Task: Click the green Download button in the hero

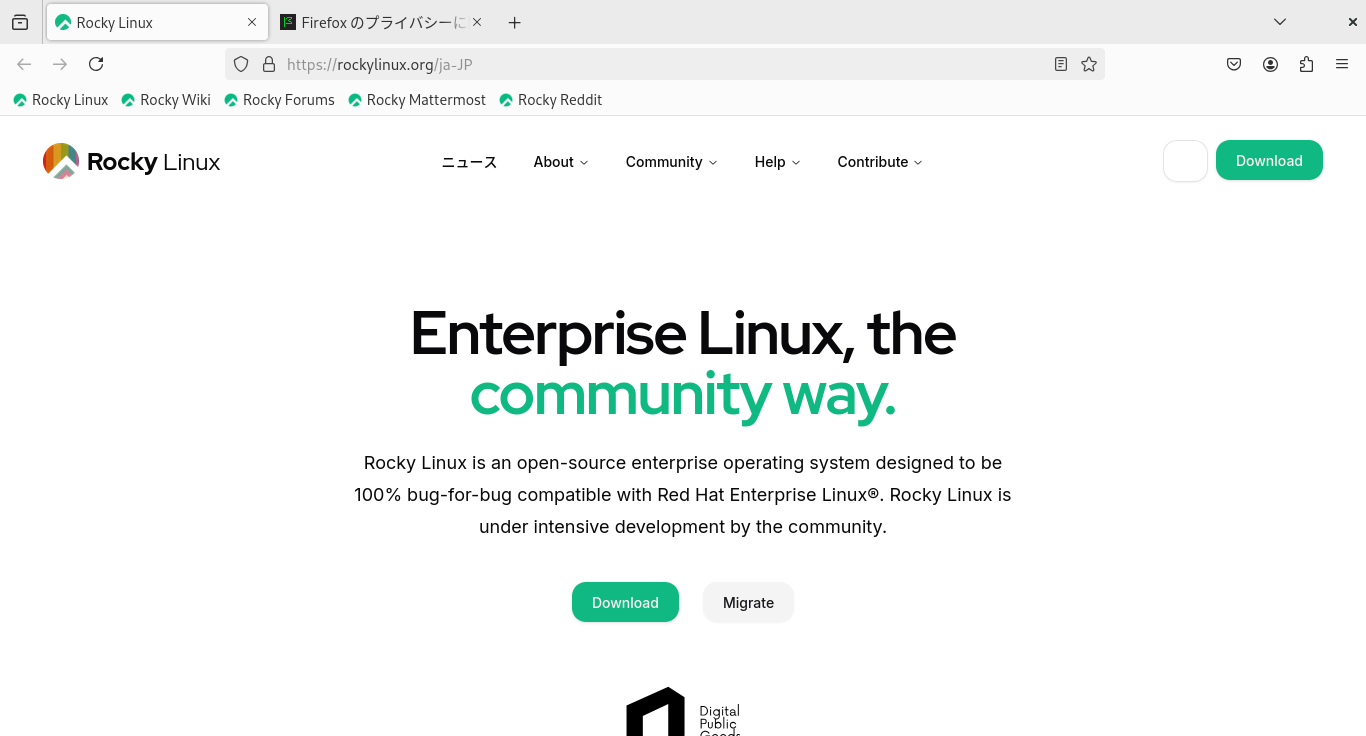Action: [625, 602]
